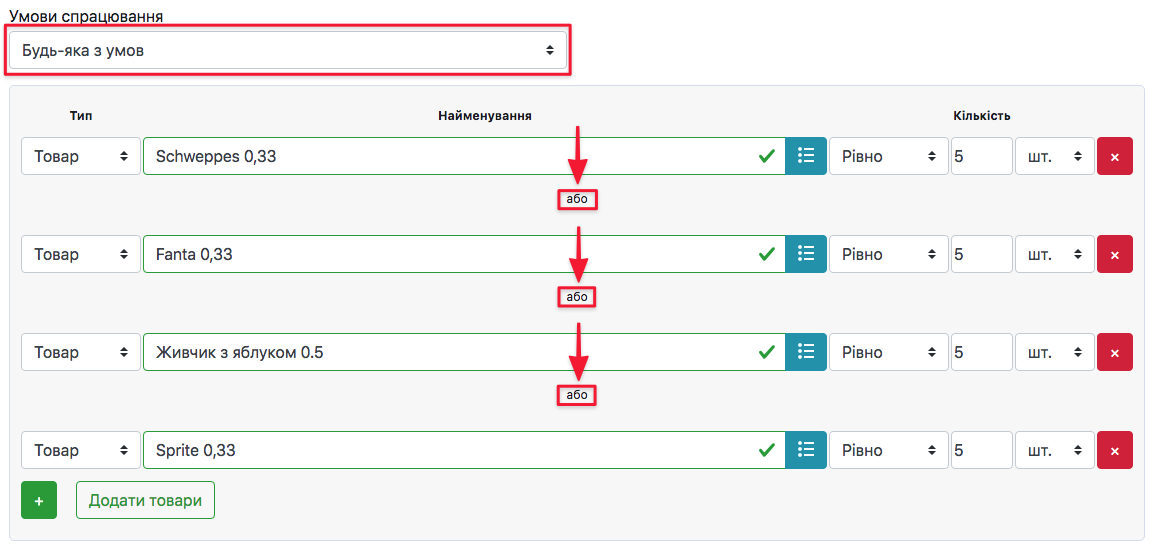
Task: Focus the quantity field in Fanta row
Action: [x=981, y=254]
